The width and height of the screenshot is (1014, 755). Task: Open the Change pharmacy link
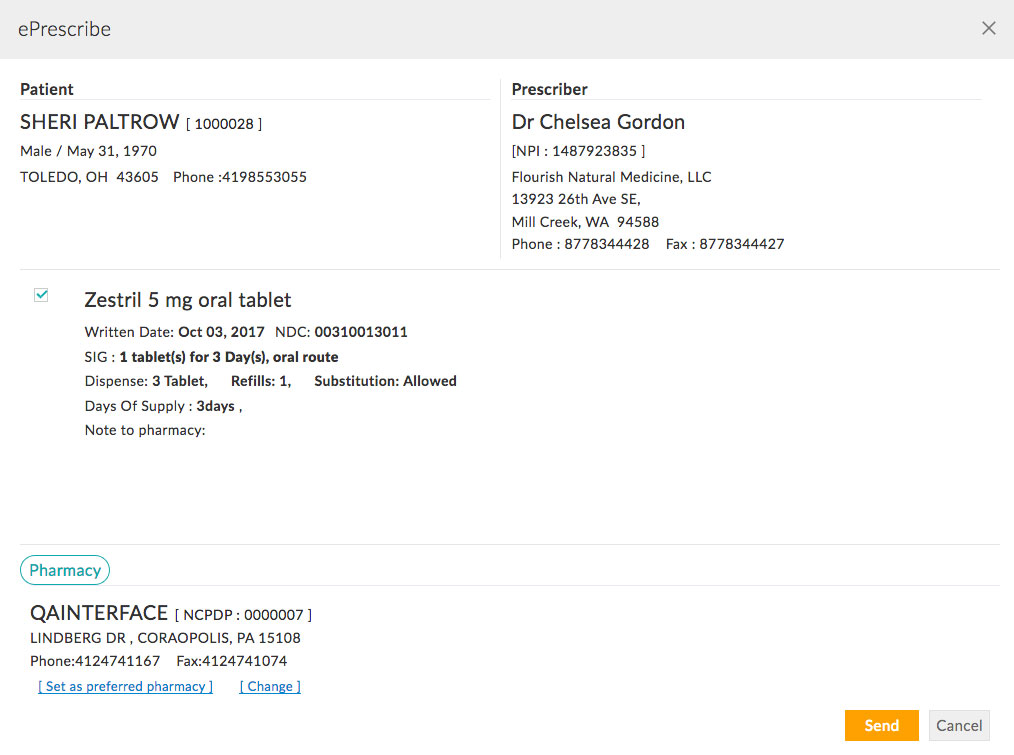tap(270, 686)
